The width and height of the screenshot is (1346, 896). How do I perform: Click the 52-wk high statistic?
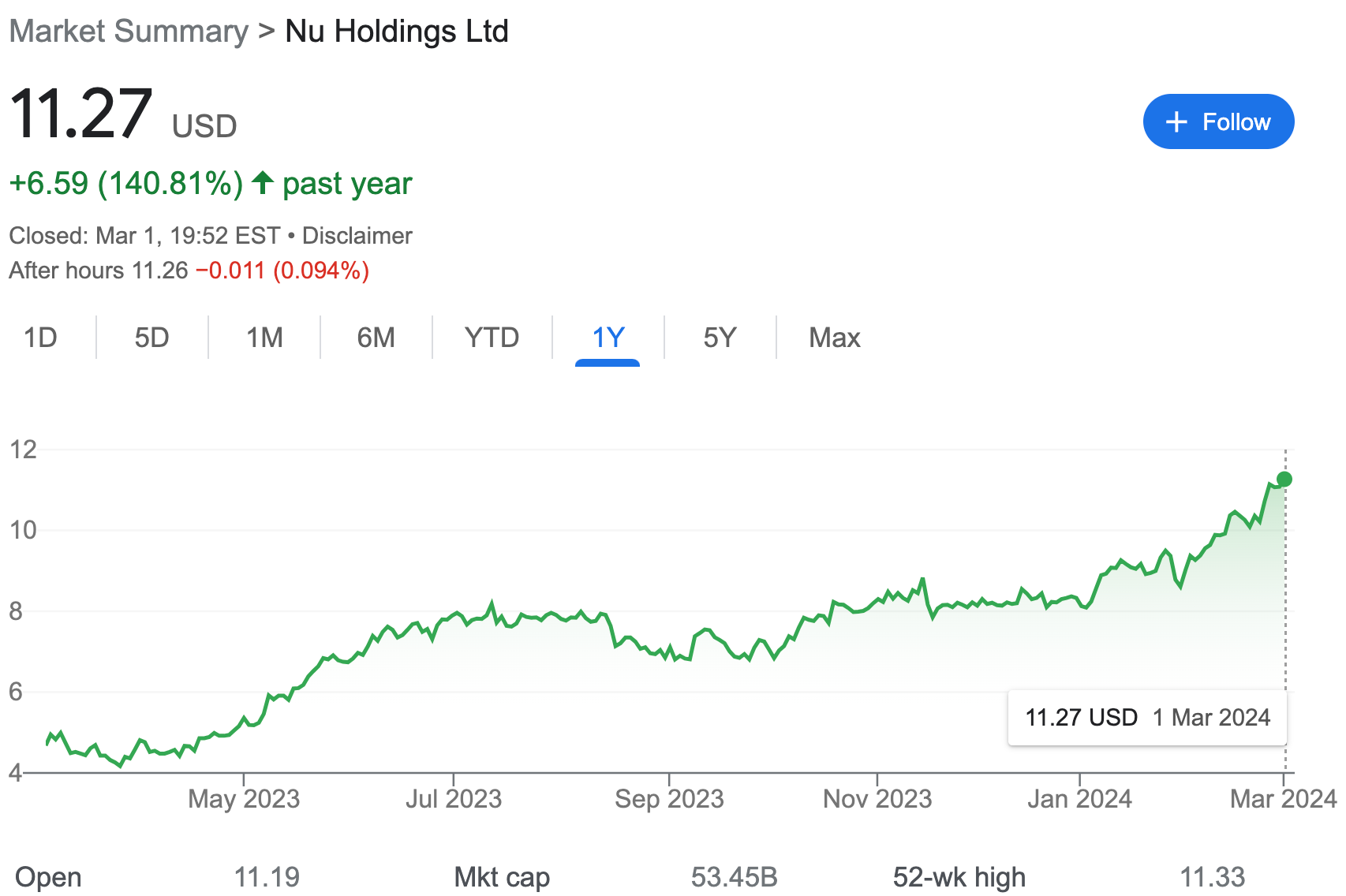tap(959, 876)
